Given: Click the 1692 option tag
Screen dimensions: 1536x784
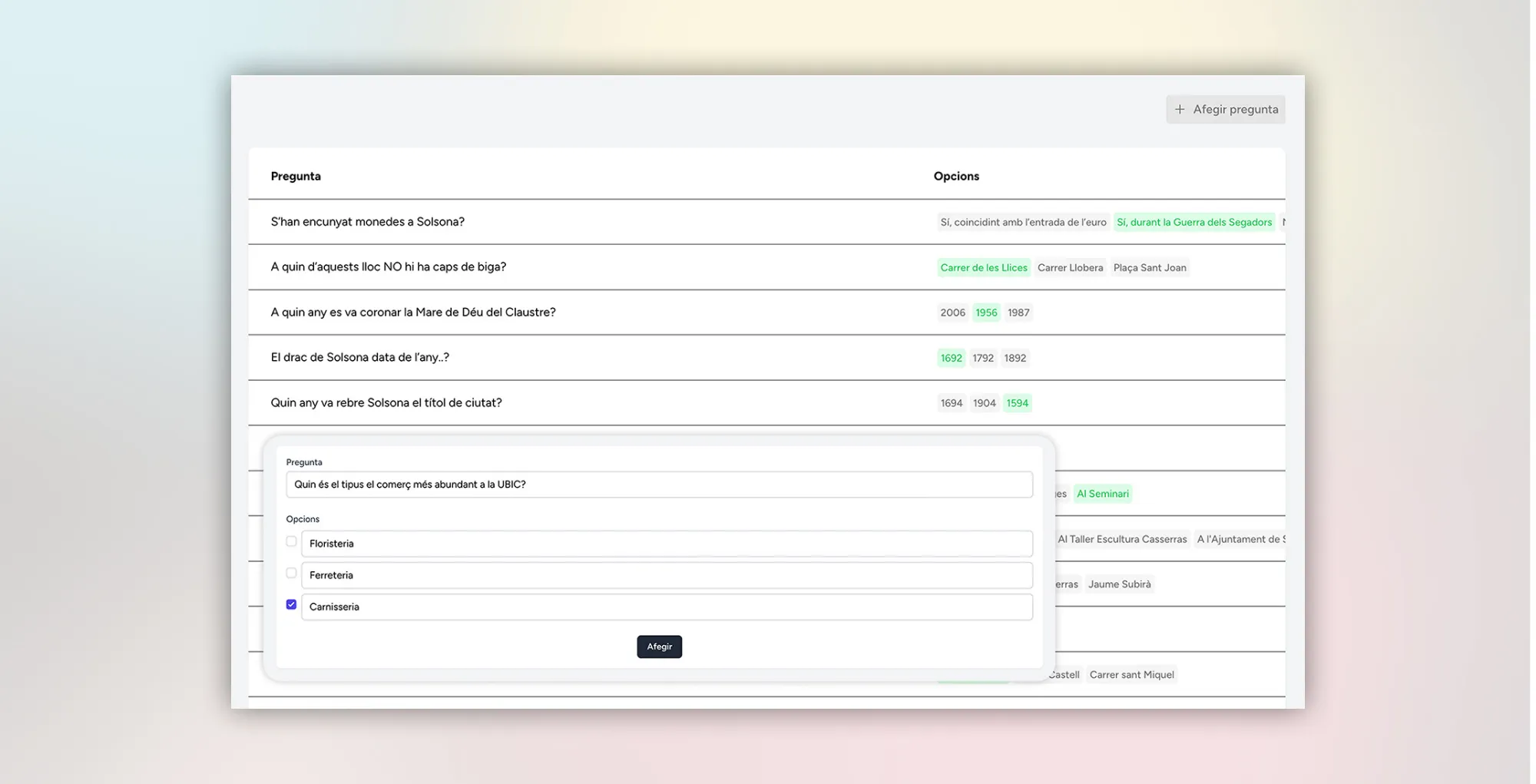Looking at the screenshot, I should pos(952,358).
